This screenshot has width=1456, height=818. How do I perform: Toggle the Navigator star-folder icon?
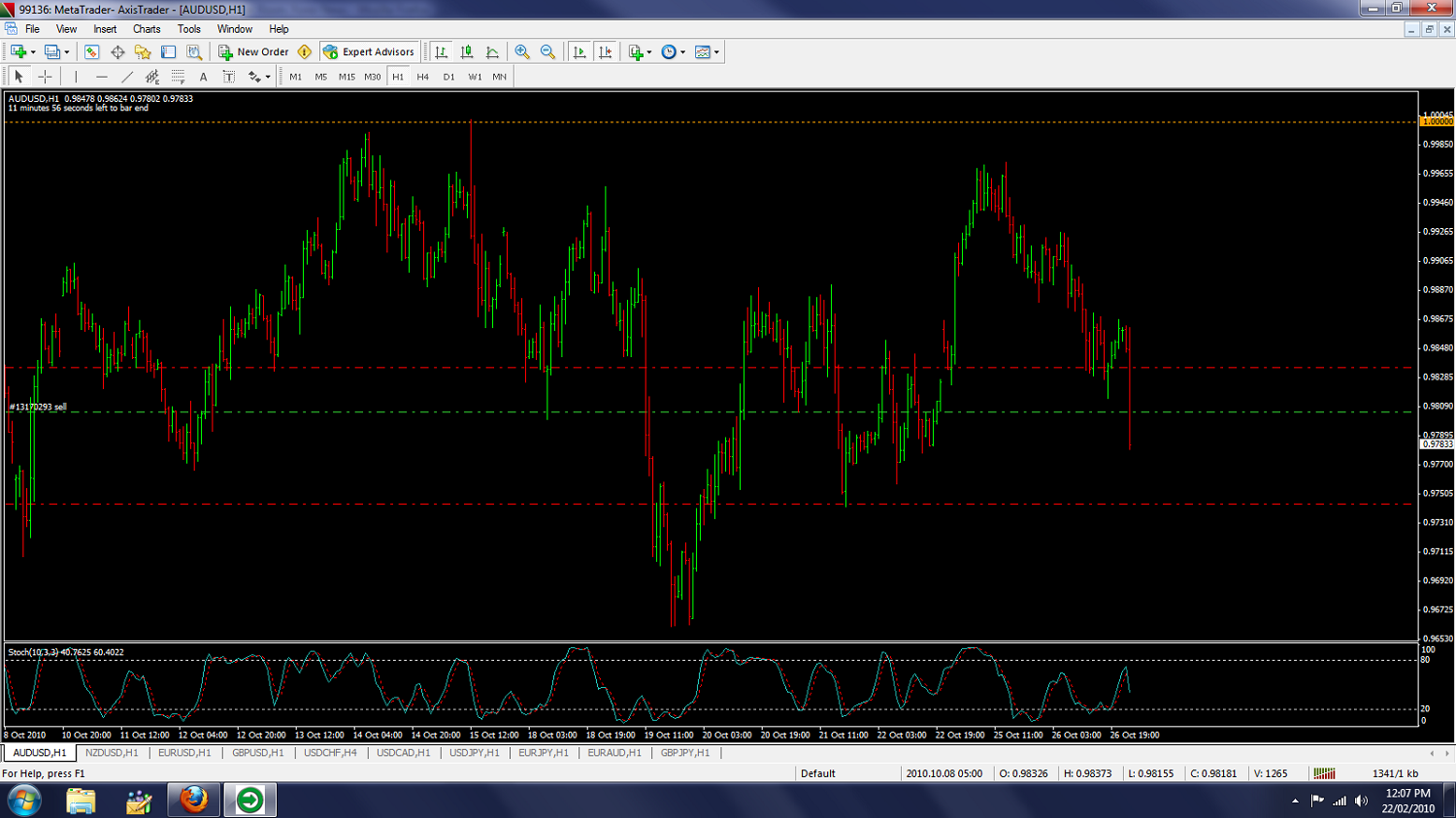coord(143,52)
